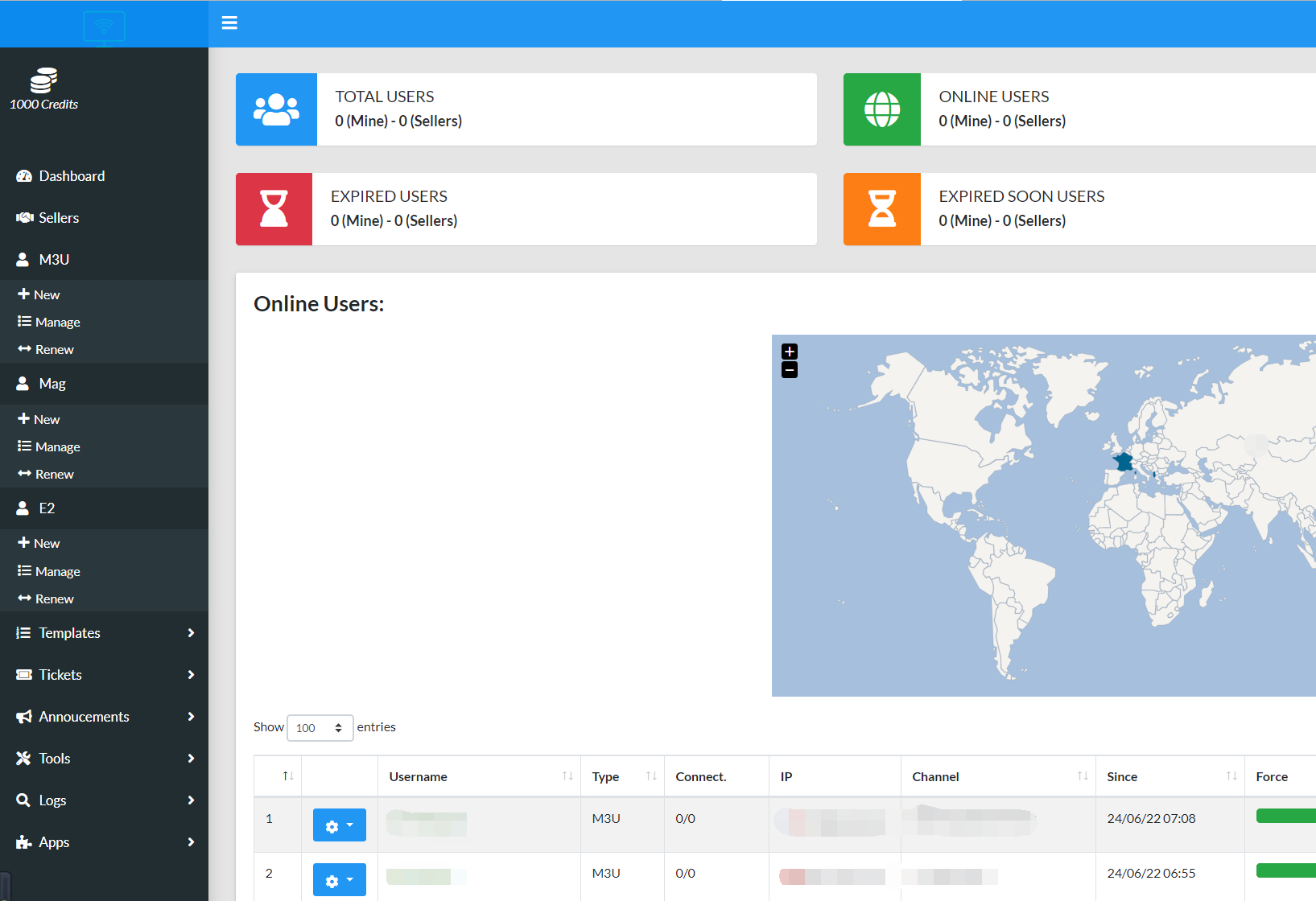The image size is (1316, 901).
Task: Sort table by Username column arrows
Action: 567,776
